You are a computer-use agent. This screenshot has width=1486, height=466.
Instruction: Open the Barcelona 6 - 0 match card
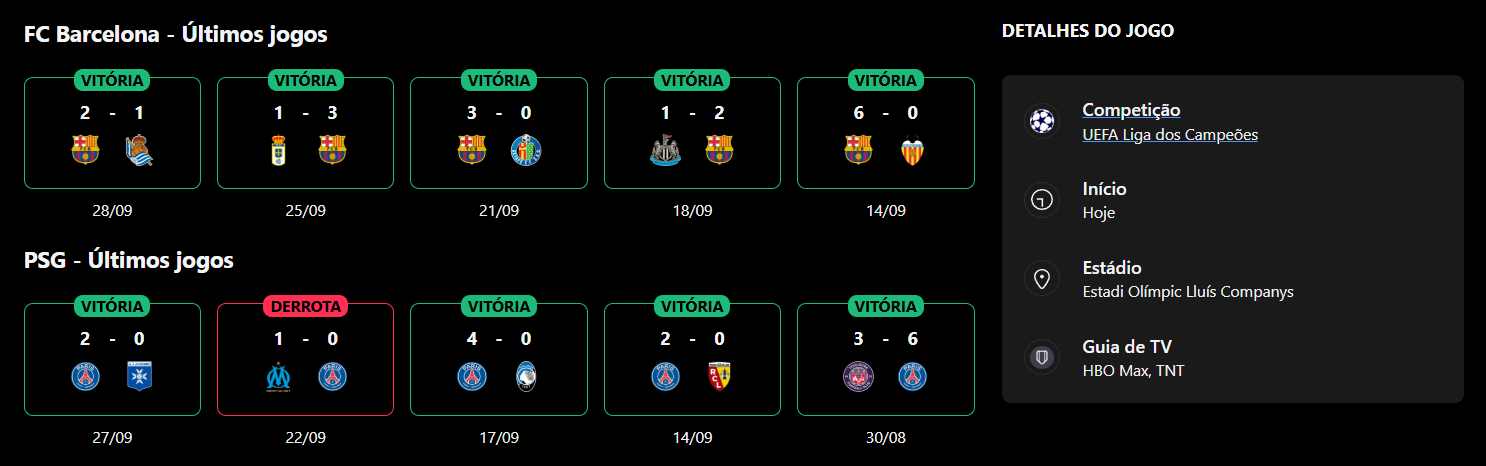[x=885, y=133]
